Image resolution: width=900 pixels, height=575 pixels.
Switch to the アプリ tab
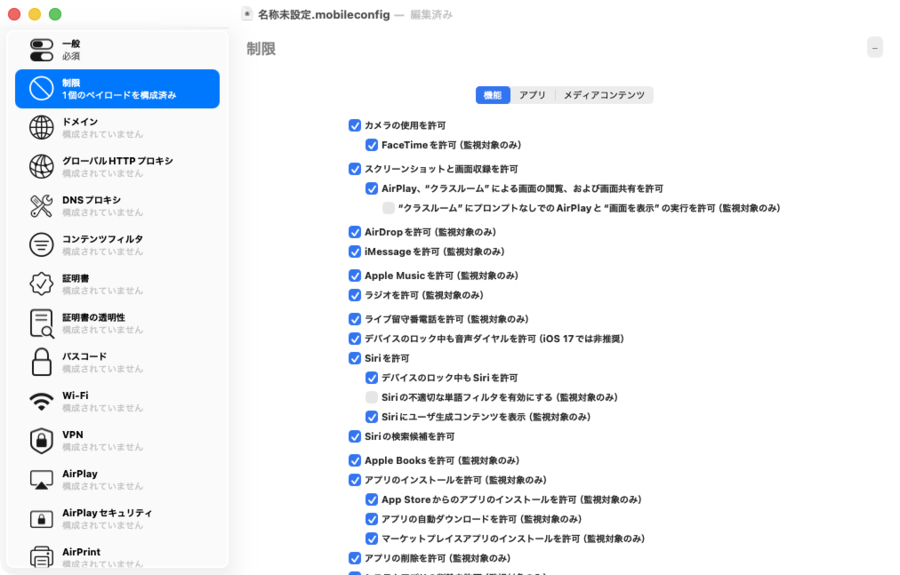click(x=532, y=95)
